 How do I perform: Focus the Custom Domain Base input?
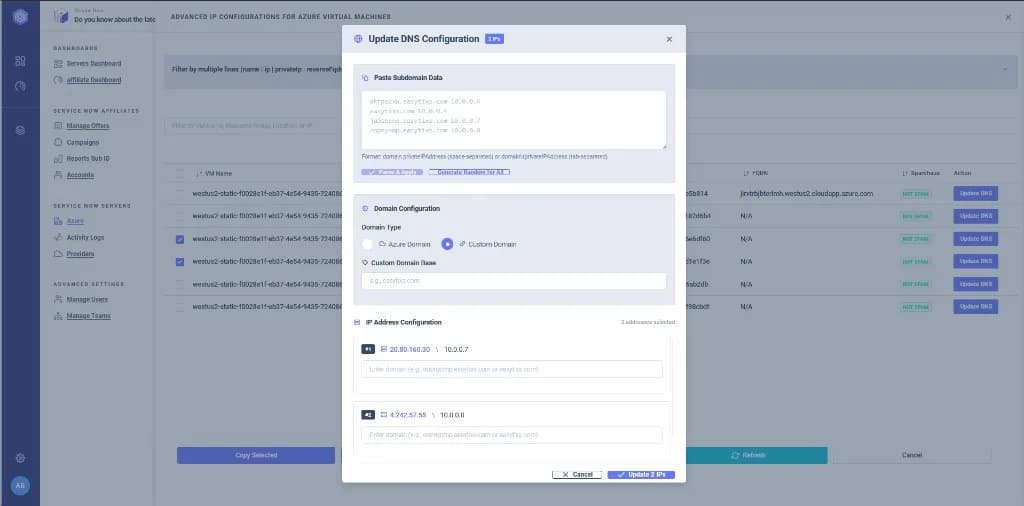(513, 281)
